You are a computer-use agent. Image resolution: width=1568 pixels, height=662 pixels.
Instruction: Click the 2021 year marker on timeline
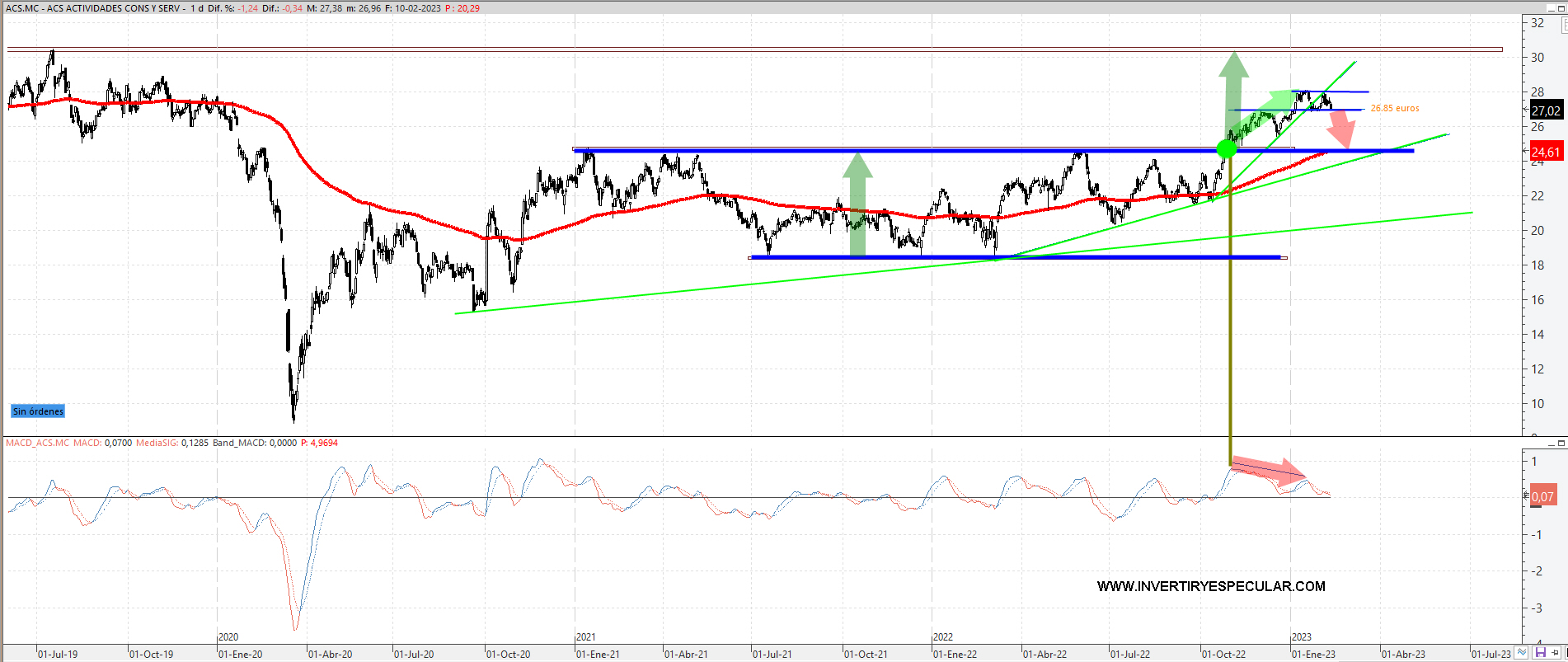point(585,636)
